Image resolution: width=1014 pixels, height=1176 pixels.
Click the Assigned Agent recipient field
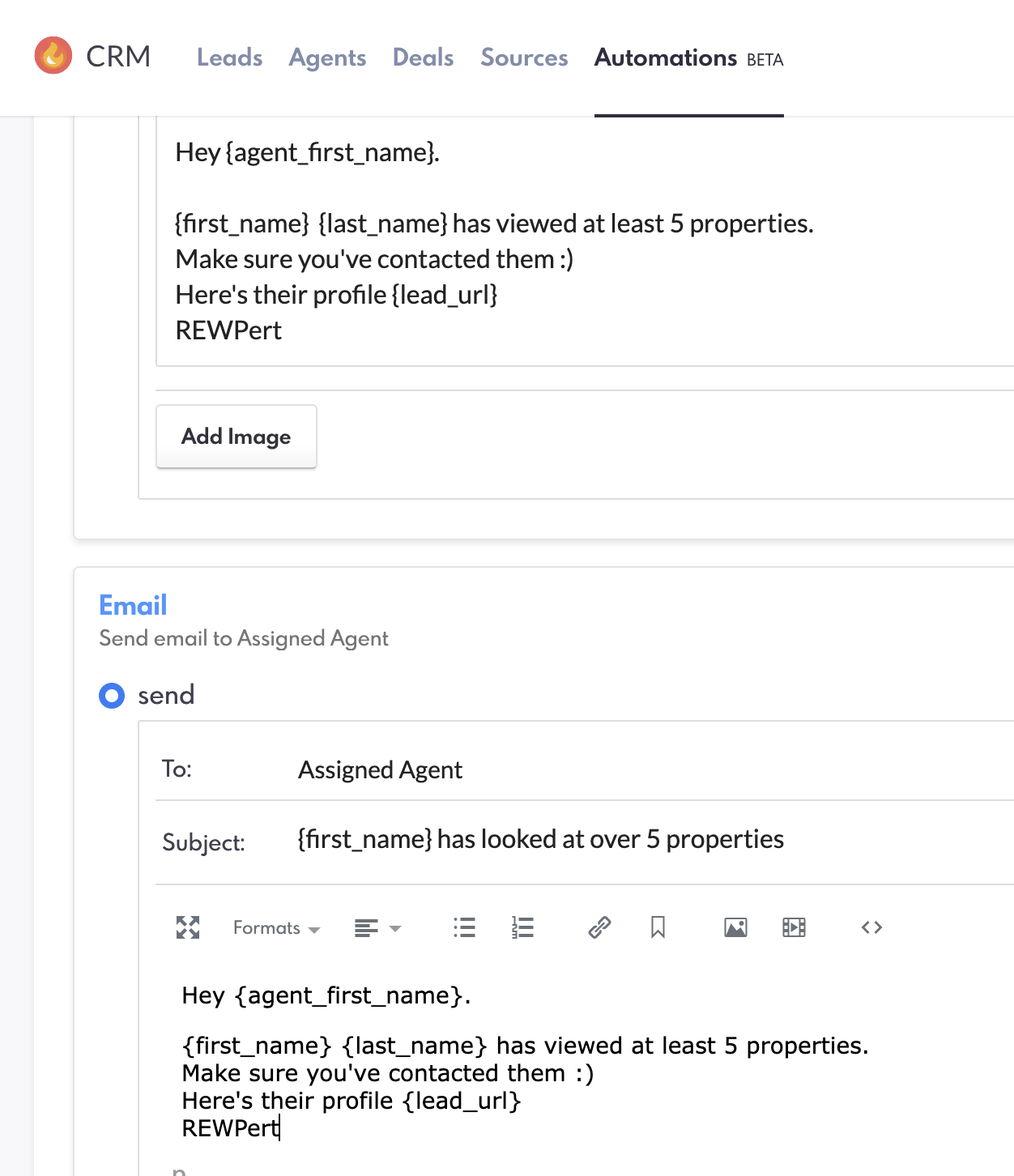point(380,769)
